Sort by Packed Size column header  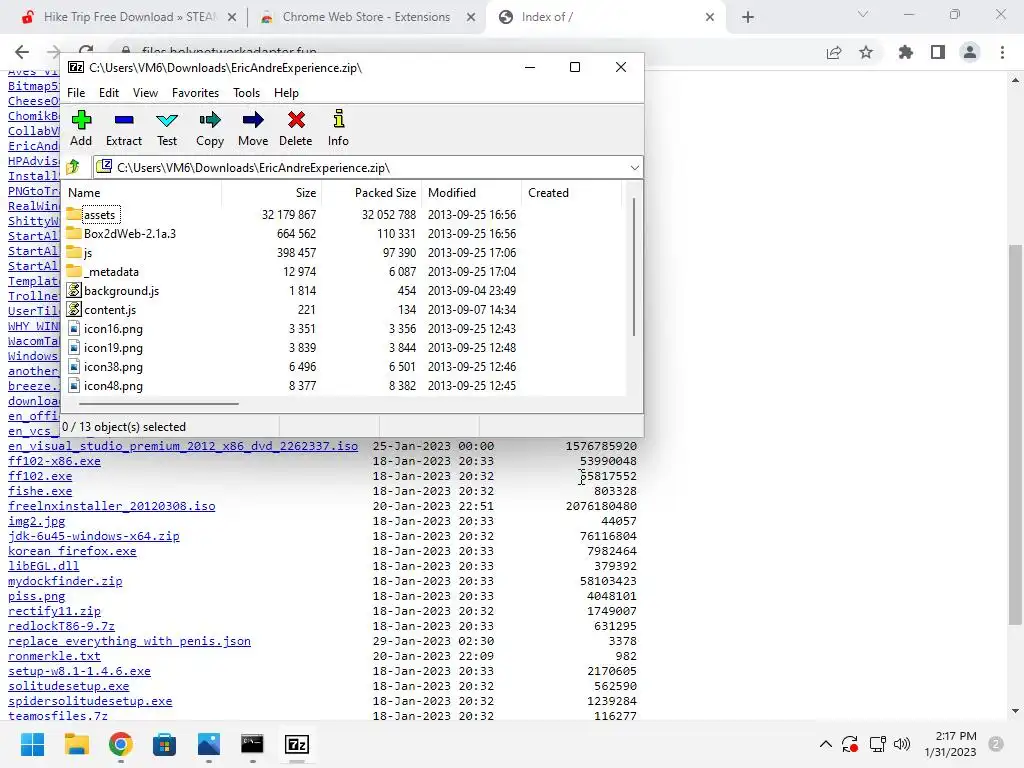pyautogui.click(x=372, y=193)
